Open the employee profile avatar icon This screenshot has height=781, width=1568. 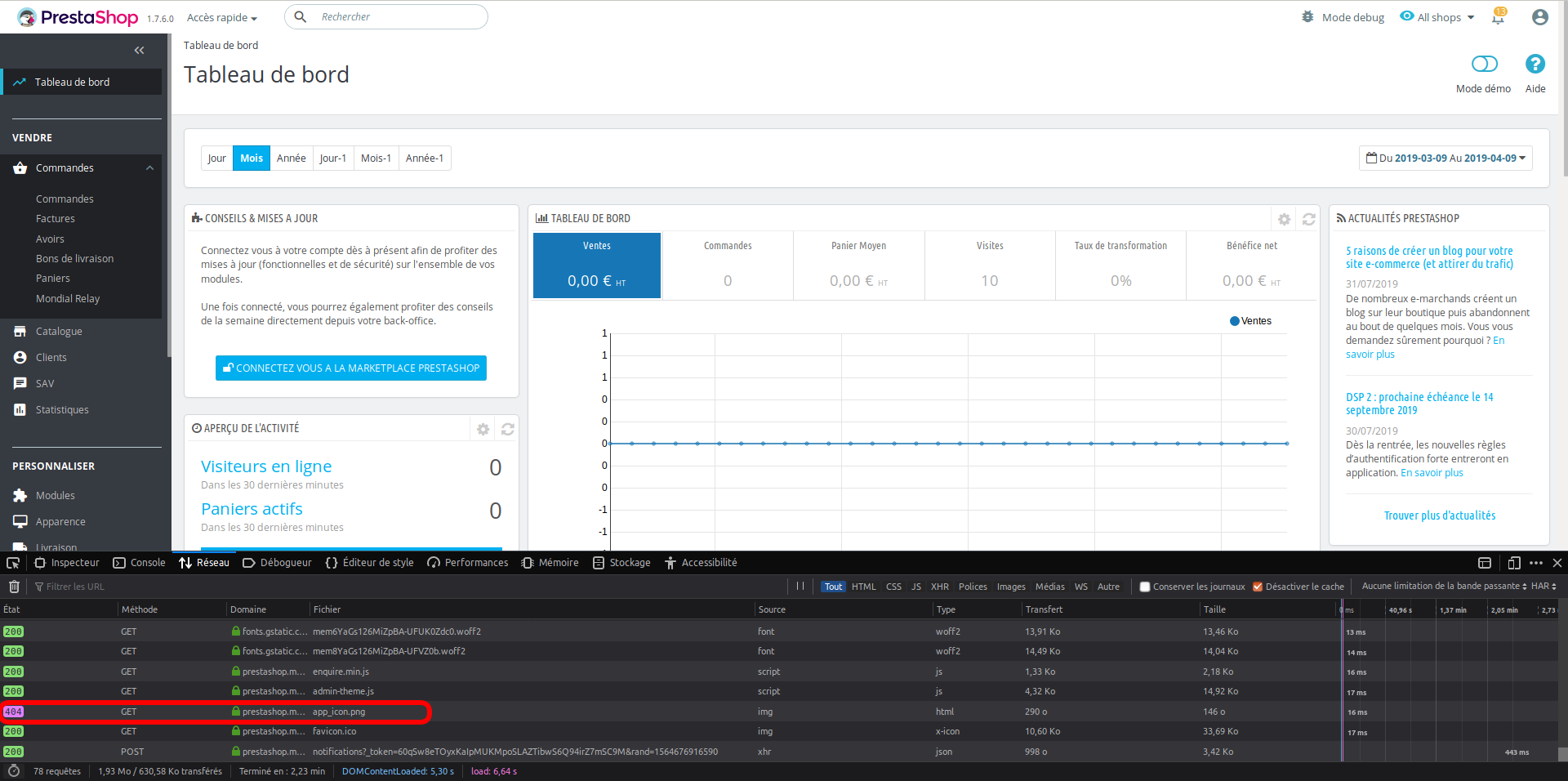pyautogui.click(x=1540, y=17)
